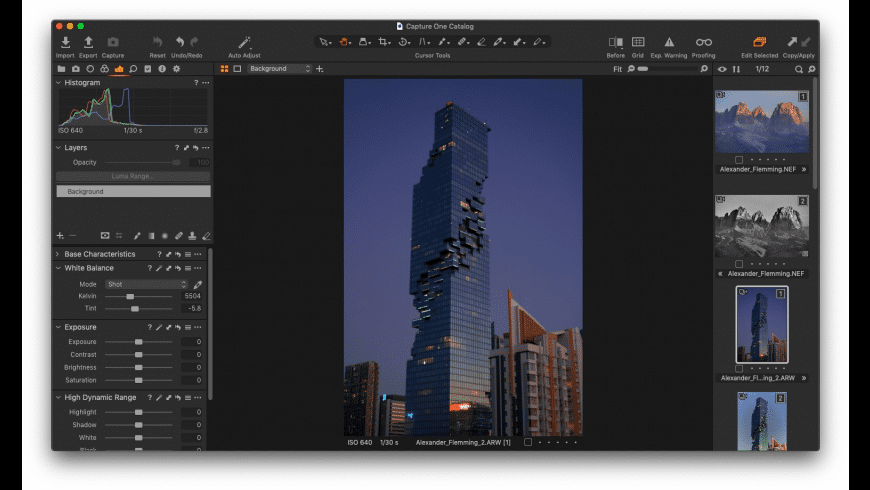Add new layer using viewer plus icon
The height and width of the screenshot is (490, 870).
coord(320,69)
